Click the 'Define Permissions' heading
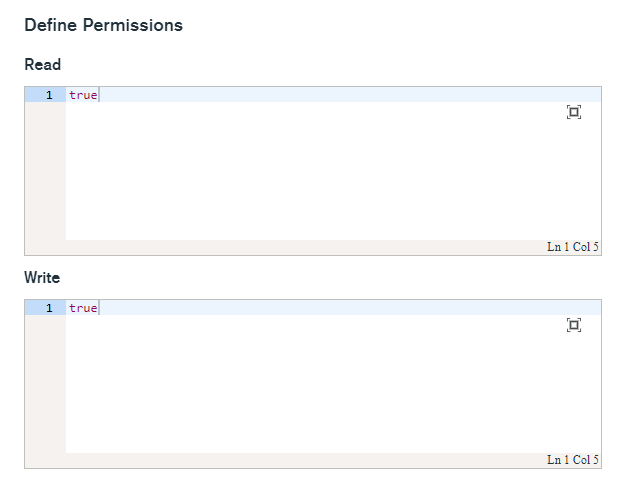 click(x=103, y=25)
